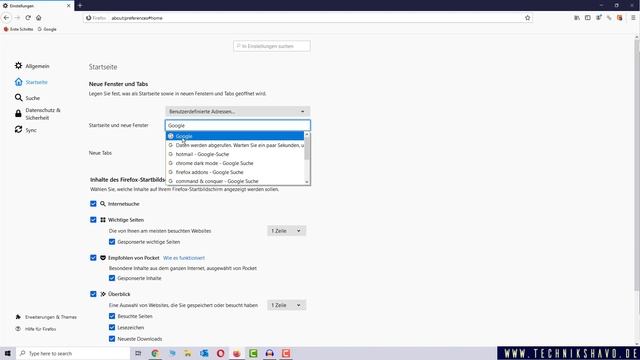Open the Wichtige Seiten '1 Zeile' dropdown
This screenshot has width=640, height=360.
click(287, 231)
